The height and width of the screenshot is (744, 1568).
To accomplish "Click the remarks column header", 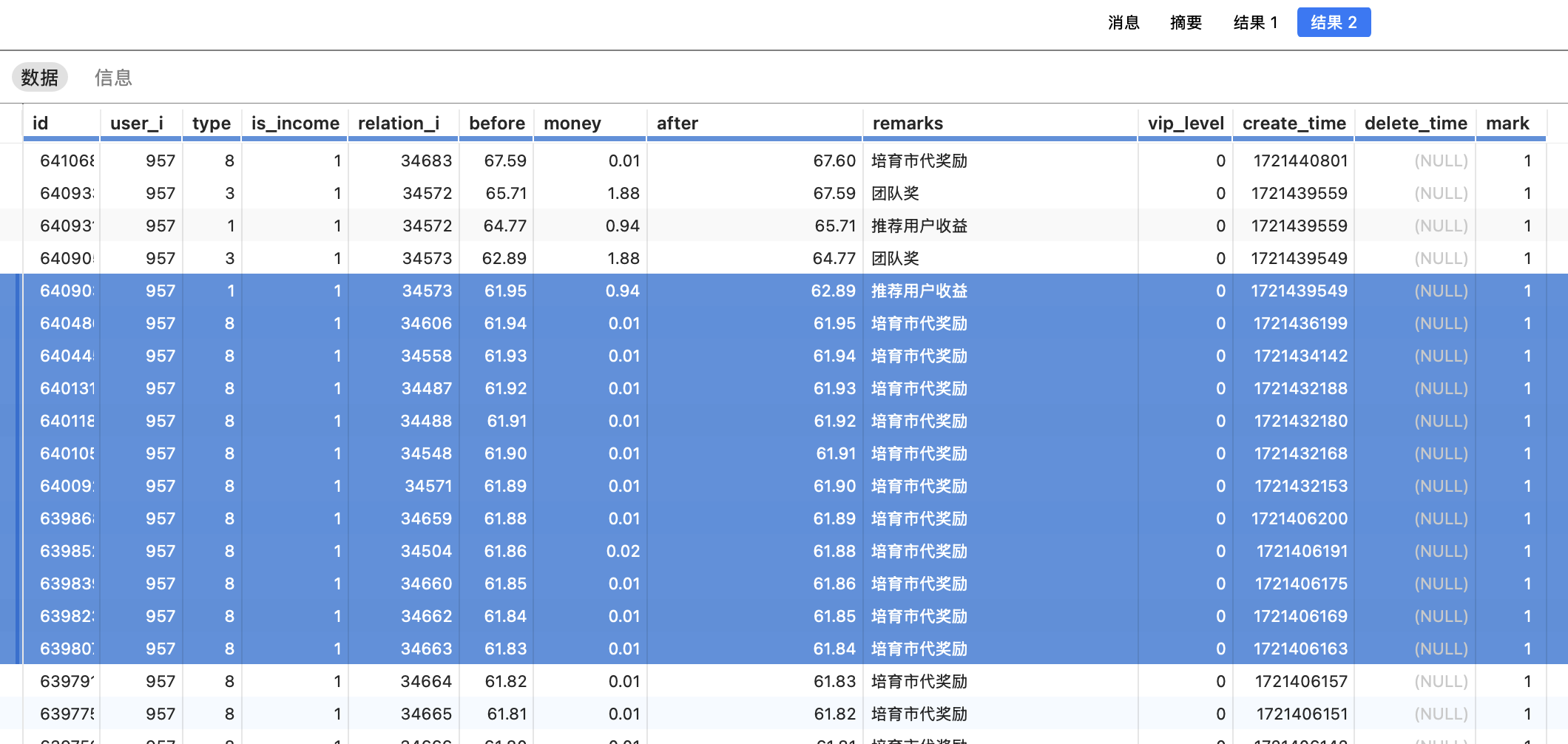I will tap(1000, 124).
